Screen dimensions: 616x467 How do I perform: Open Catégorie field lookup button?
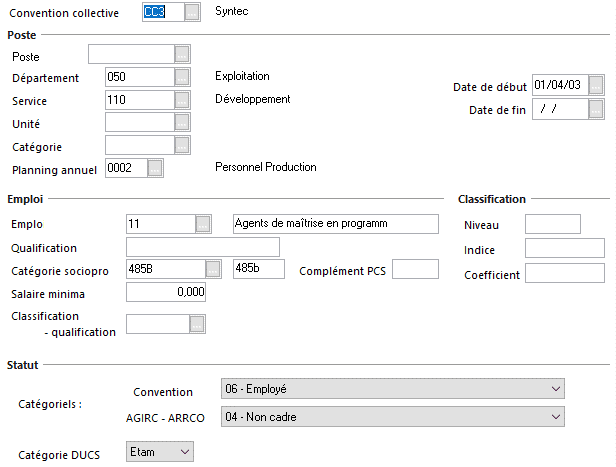pyautogui.click(x=182, y=145)
